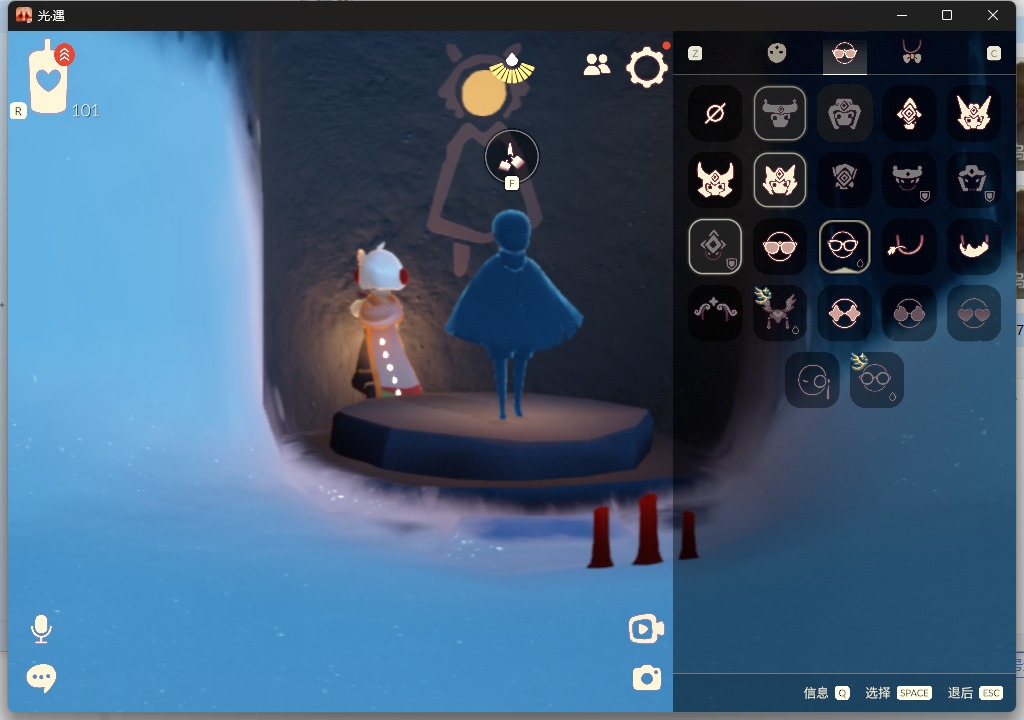Open the heart candle bottle icon

pyautogui.click(x=49, y=77)
